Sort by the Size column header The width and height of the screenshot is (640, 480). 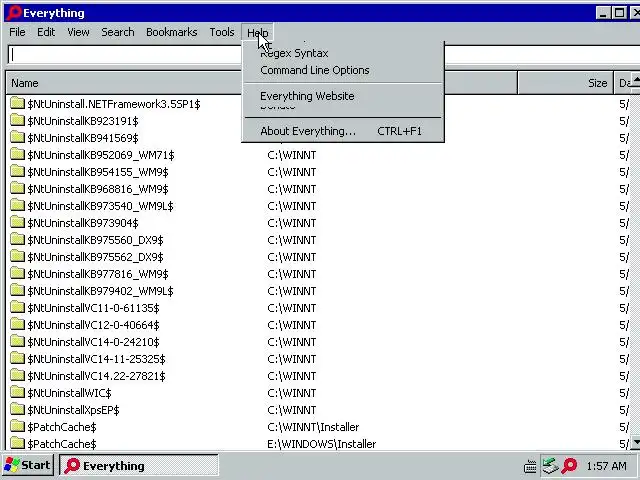[565, 83]
